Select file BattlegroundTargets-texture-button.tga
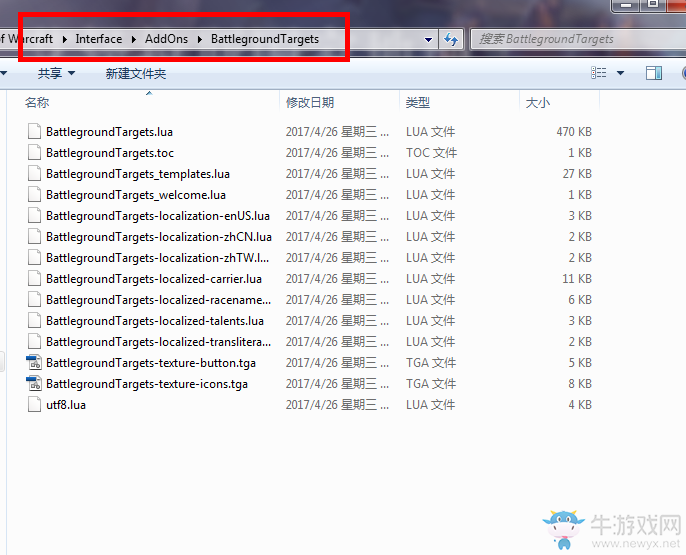Screen dimensions: 686x555 [151, 363]
